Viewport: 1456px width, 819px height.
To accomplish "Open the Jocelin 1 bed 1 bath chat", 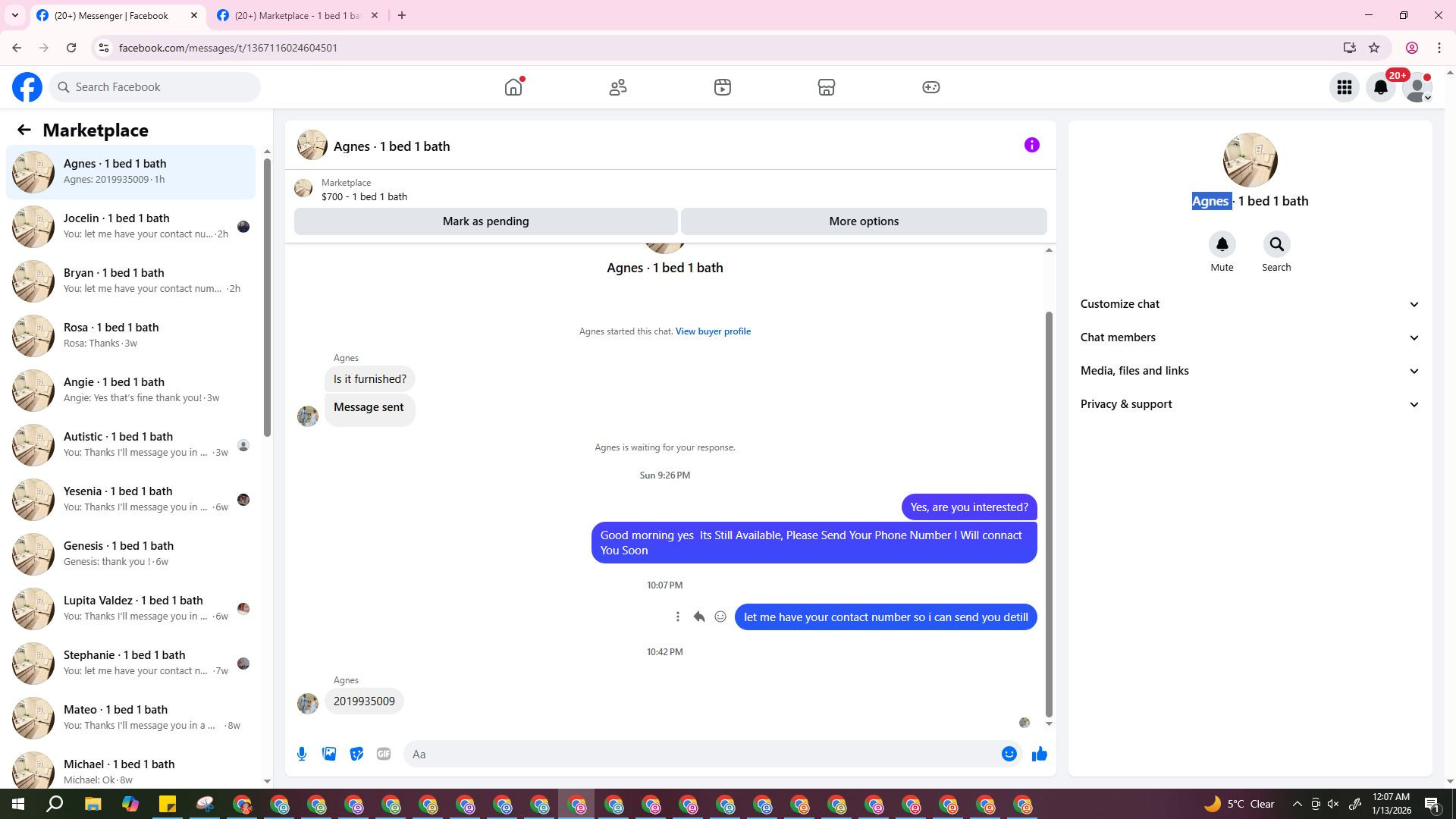I will (130, 226).
